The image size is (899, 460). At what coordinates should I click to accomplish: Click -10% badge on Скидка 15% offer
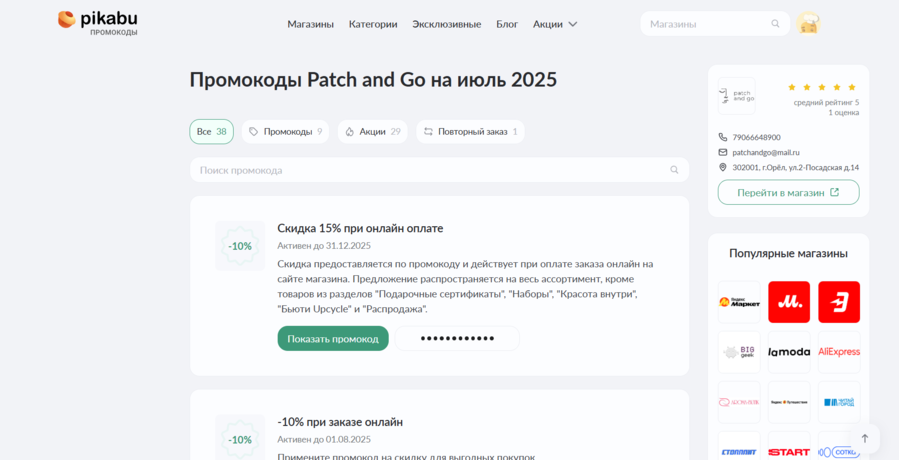click(x=240, y=246)
